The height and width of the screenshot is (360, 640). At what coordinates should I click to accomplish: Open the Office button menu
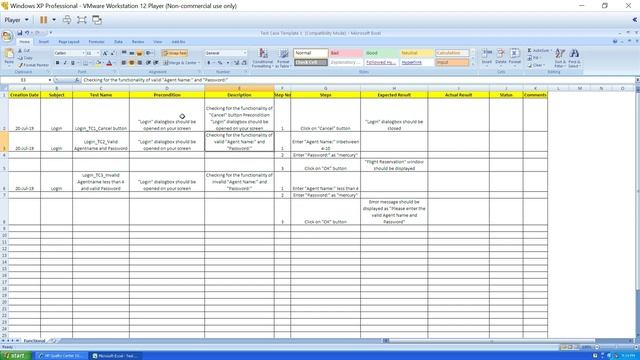click(7, 36)
